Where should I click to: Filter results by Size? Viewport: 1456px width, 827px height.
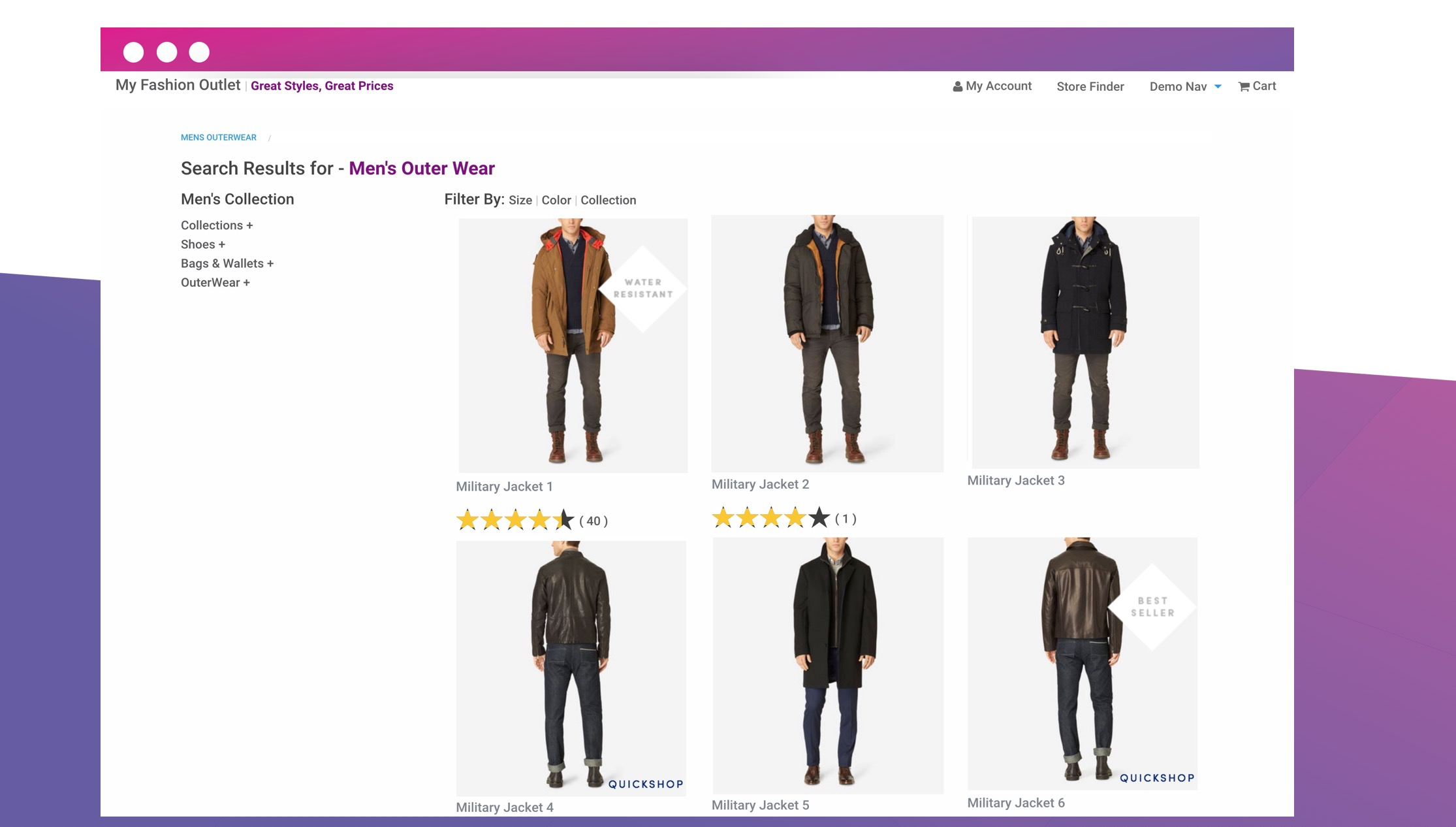tap(520, 200)
